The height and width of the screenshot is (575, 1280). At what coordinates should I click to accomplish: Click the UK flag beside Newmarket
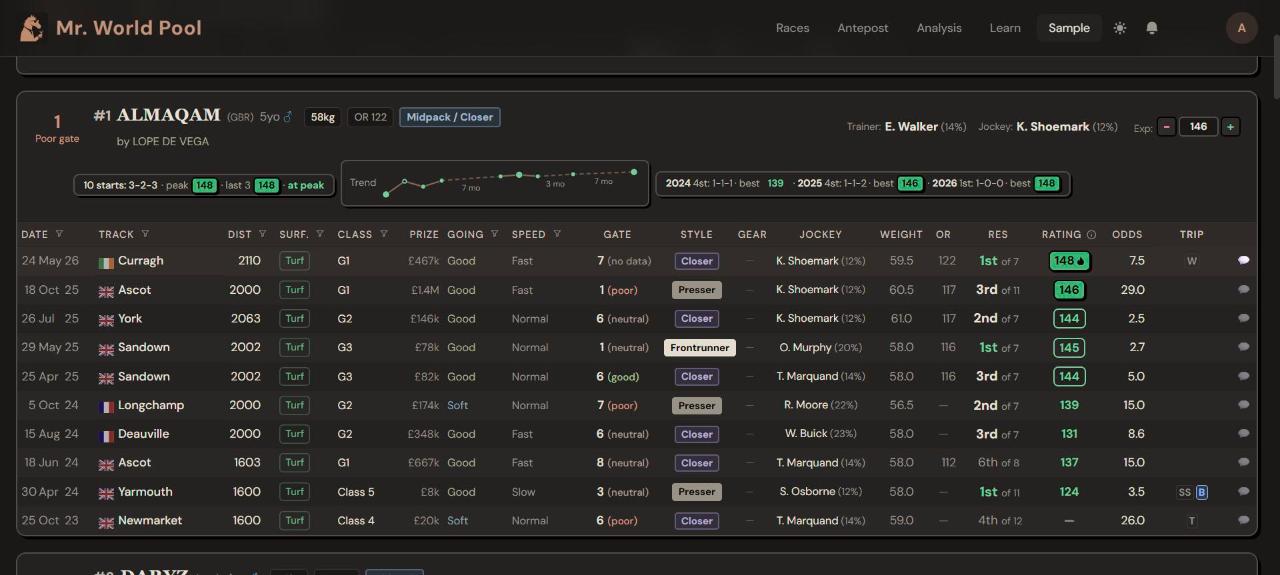(x=106, y=522)
